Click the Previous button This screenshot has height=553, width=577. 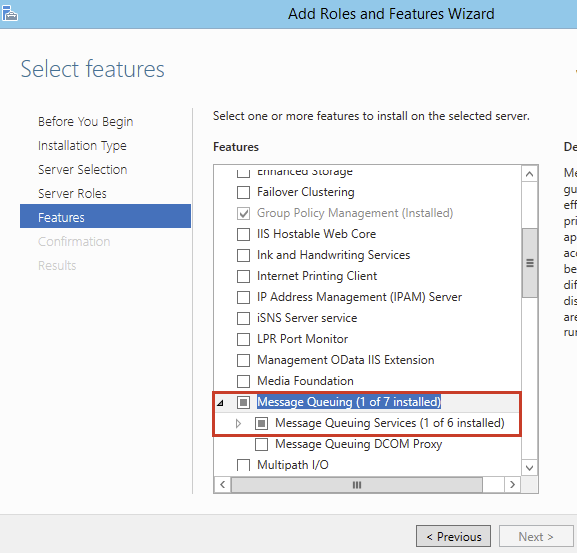[453, 536]
